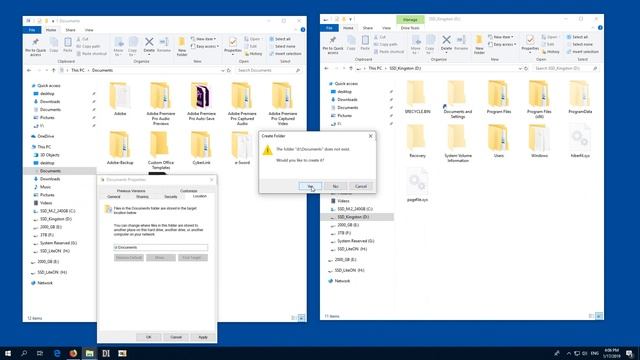Select Music in Documents window sidebar
Viewport: 640px width, 360px height.
(x=45, y=187)
